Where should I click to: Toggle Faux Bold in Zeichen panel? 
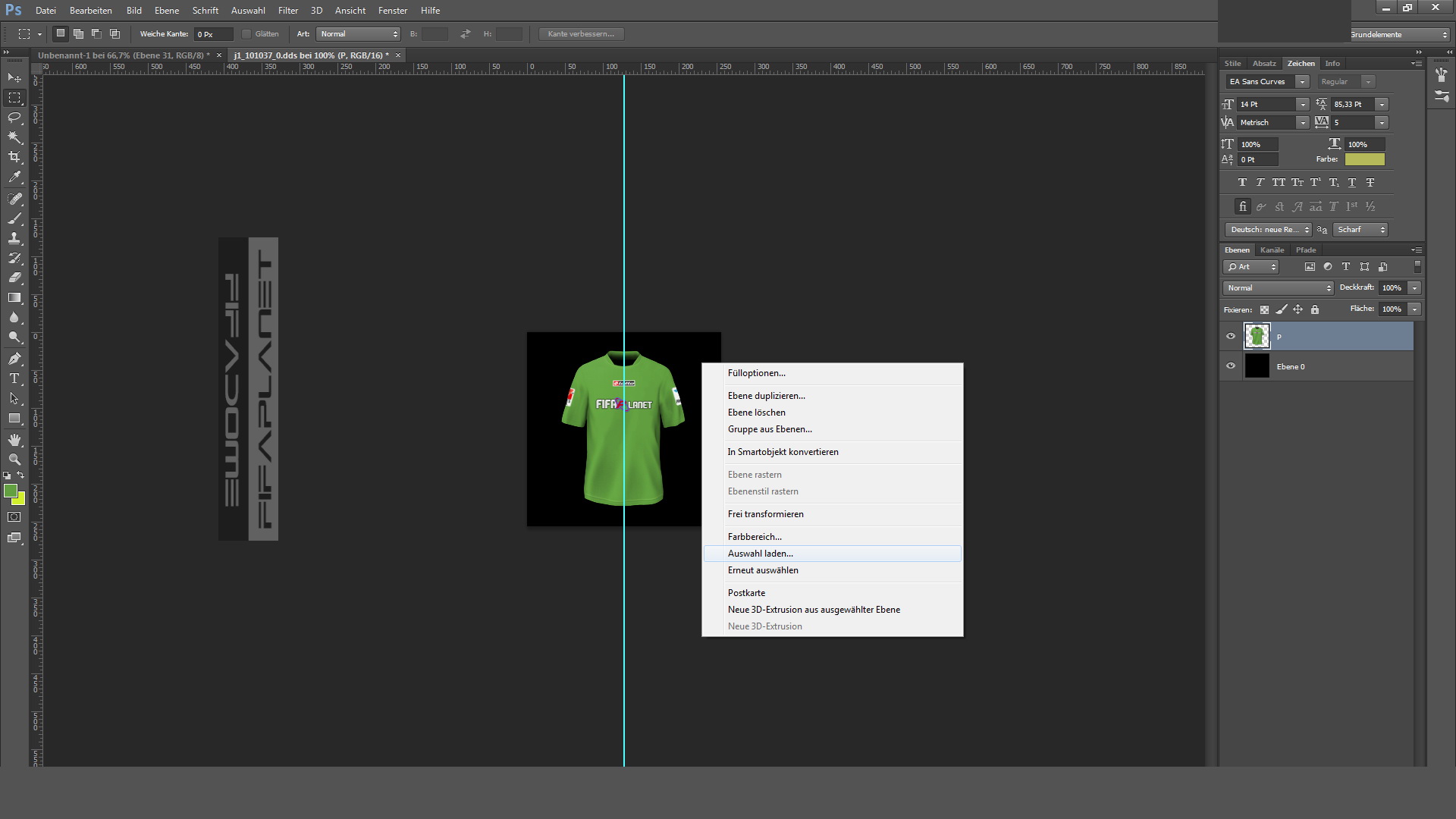(1242, 183)
